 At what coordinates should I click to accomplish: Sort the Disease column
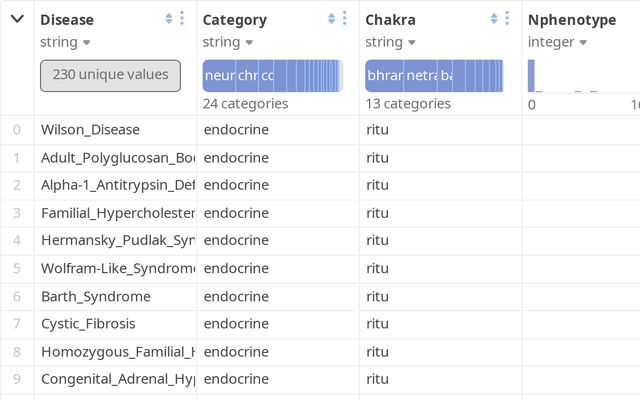(169, 19)
